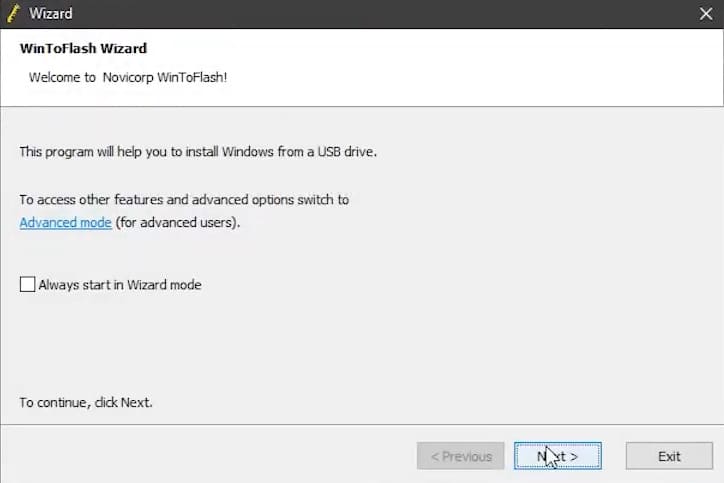Enable Always start in Wizard mode checkbox
Viewport: 724px width, 483px height.
(27, 285)
